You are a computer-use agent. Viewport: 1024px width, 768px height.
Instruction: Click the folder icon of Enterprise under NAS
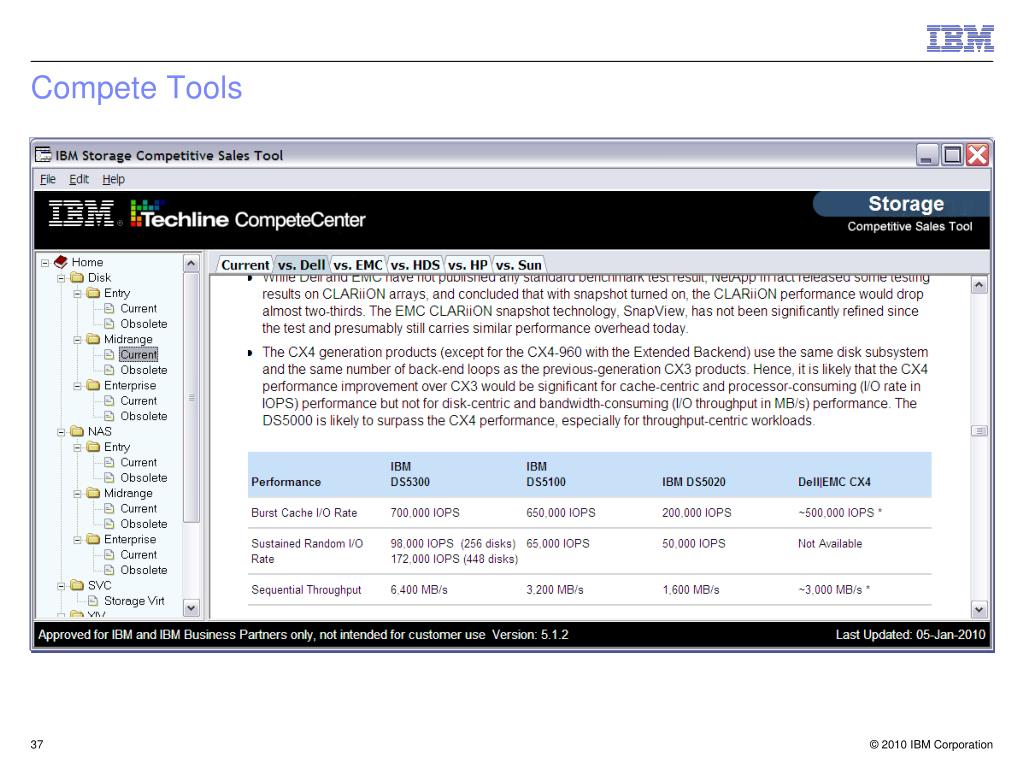pyautogui.click(x=93, y=539)
